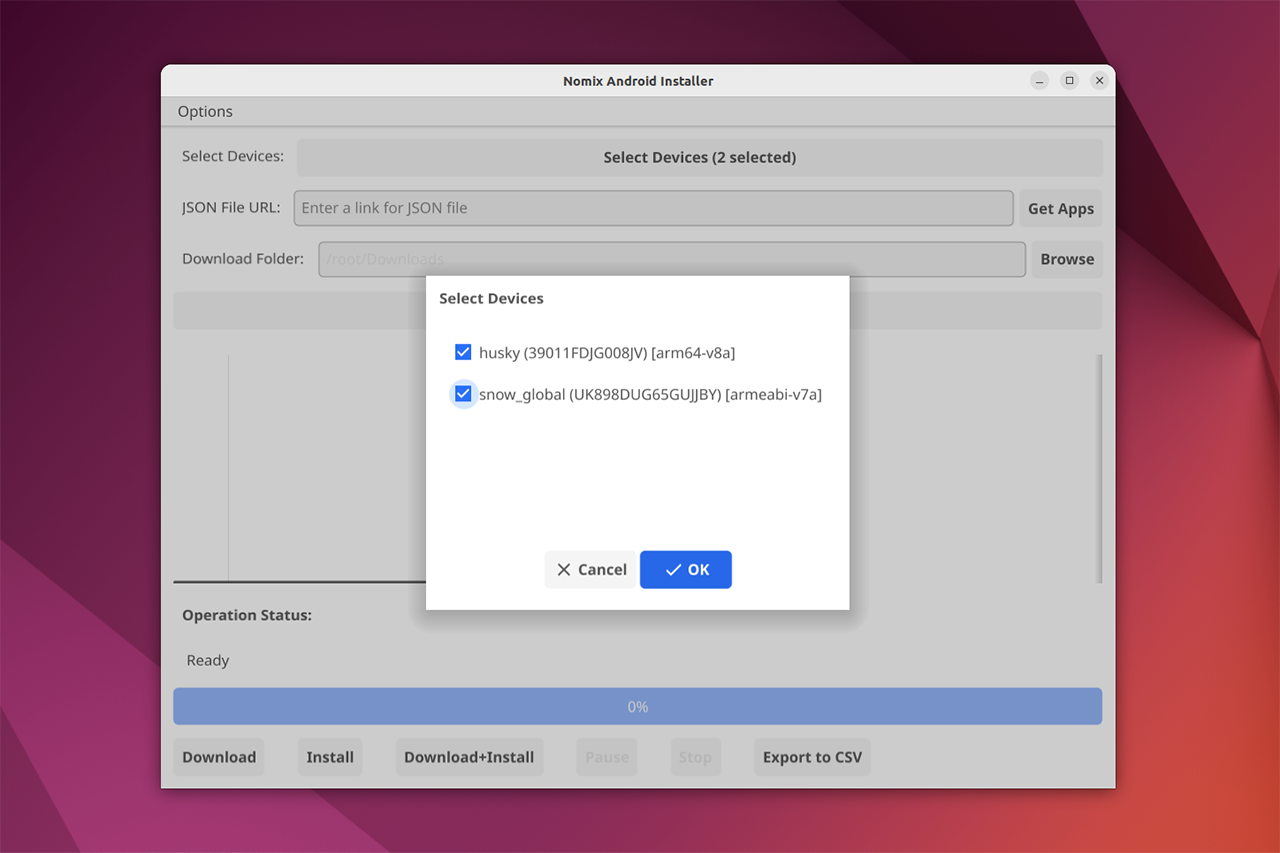Click Cancel in the Select Devices dialog

[591, 569]
